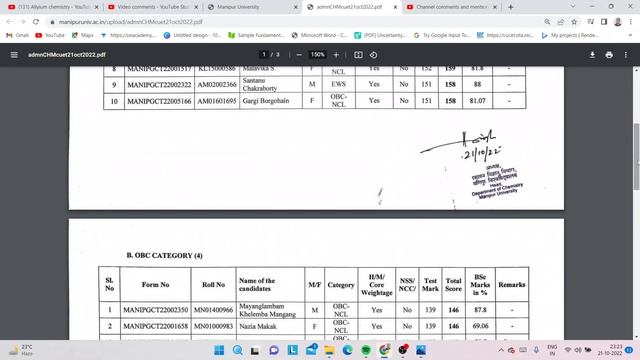Switch to Manipur University tab
The height and width of the screenshot is (360, 640).
pos(253,7)
